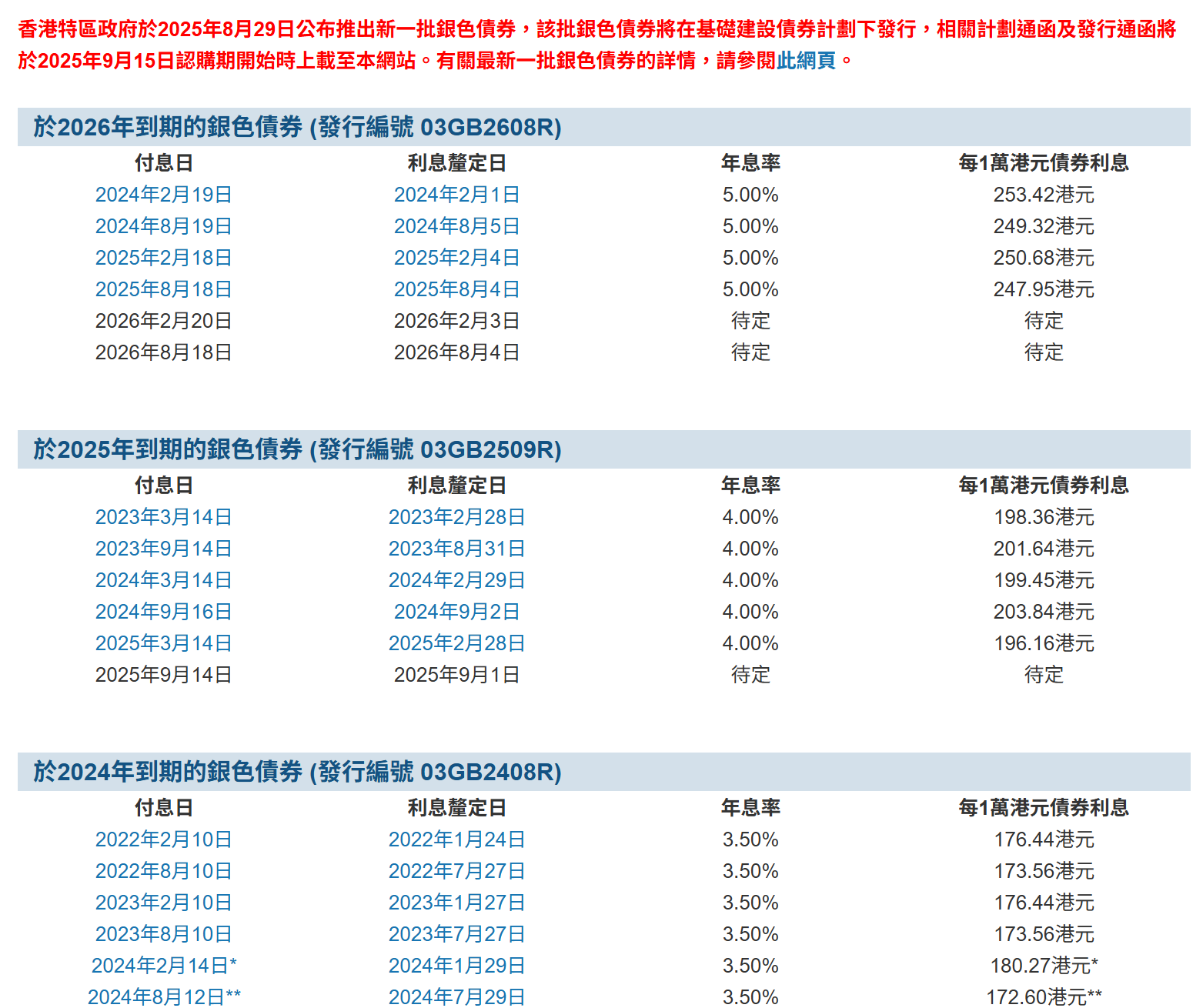Image resolution: width=1203 pixels, height=1008 pixels.
Task: Open 2024年2月14日* payment date link
Action: (163, 966)
